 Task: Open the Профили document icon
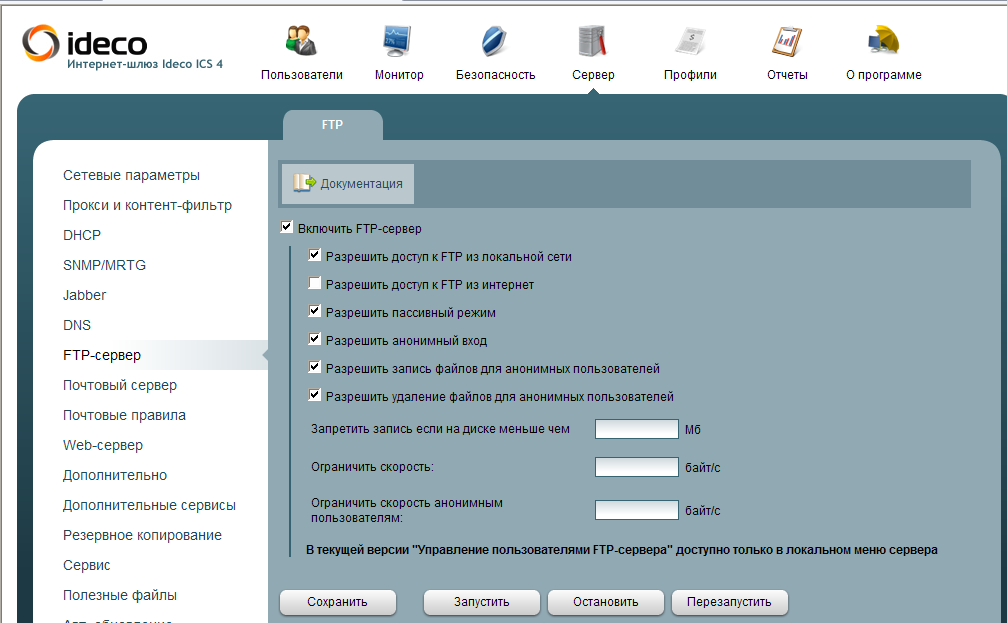tap(690, 41)
